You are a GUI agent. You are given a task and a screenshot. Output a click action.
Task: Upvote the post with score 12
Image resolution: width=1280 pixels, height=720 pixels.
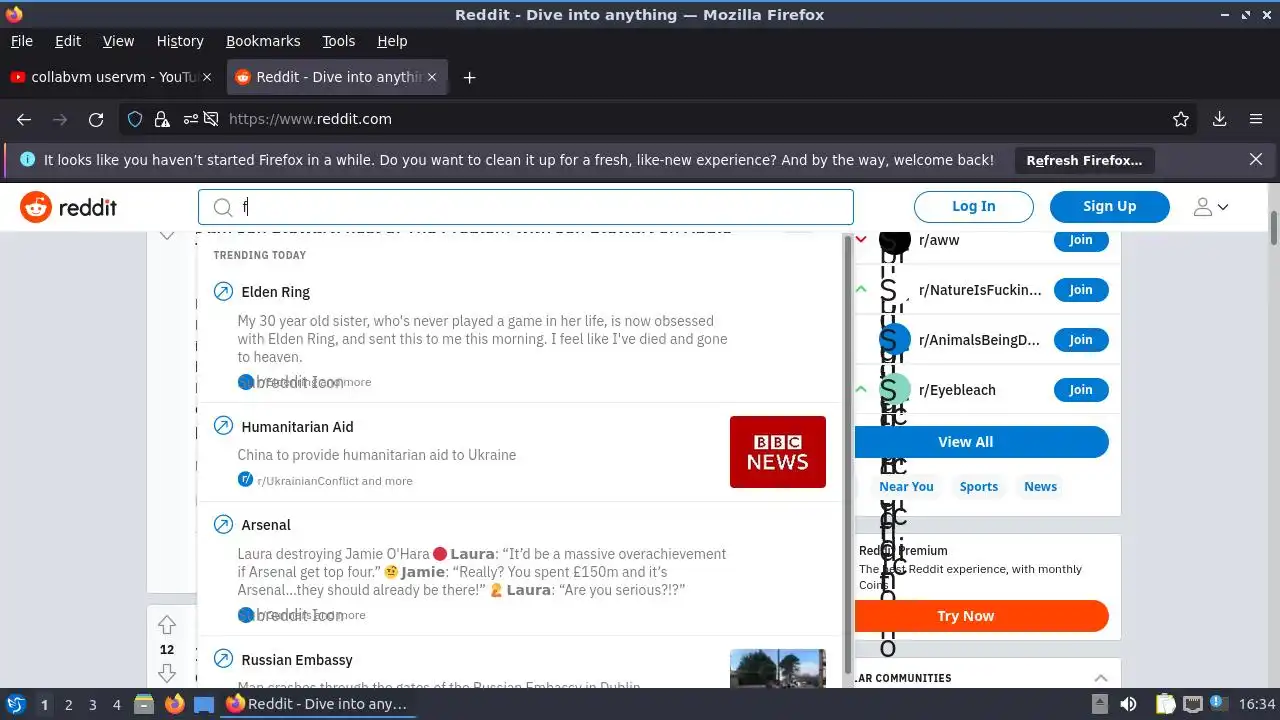[x=167, y=625]
